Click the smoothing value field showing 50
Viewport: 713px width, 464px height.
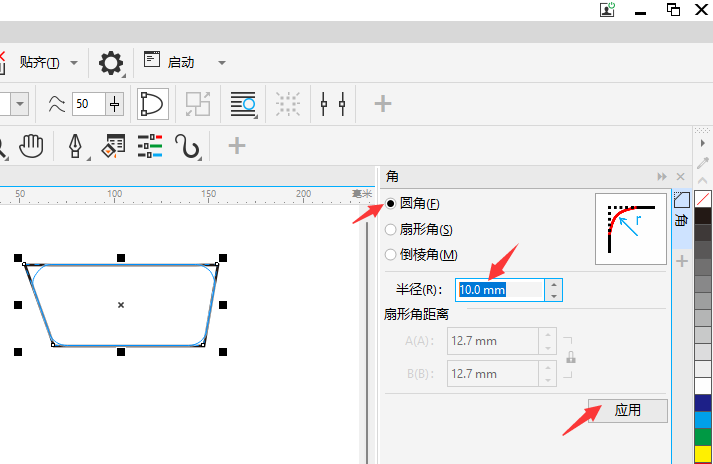point(89,104)
